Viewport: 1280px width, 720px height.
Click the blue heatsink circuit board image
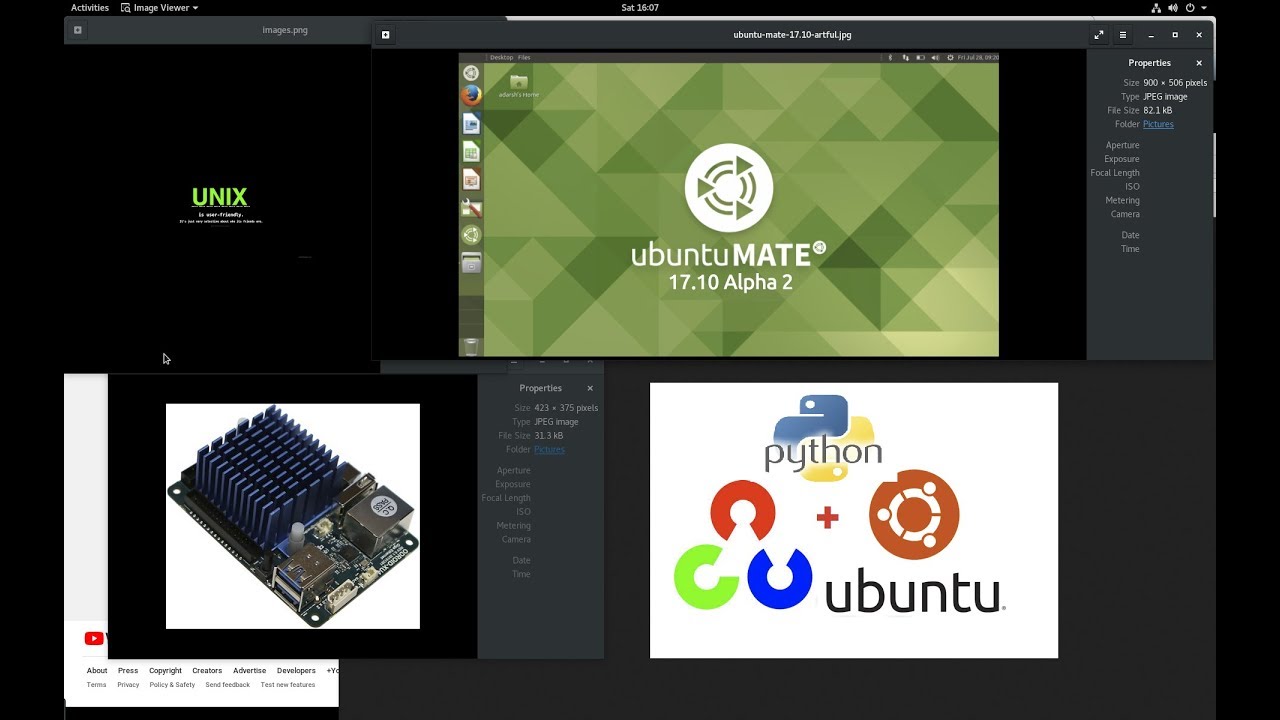click(293, 516)
